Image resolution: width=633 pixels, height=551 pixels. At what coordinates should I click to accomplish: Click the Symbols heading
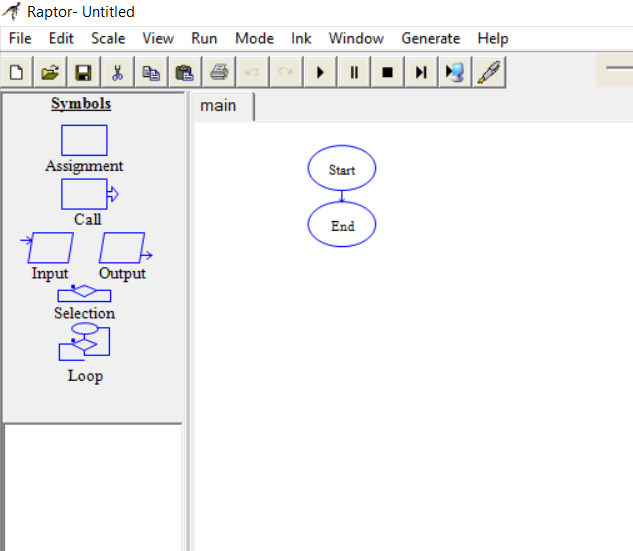(81, 104)
